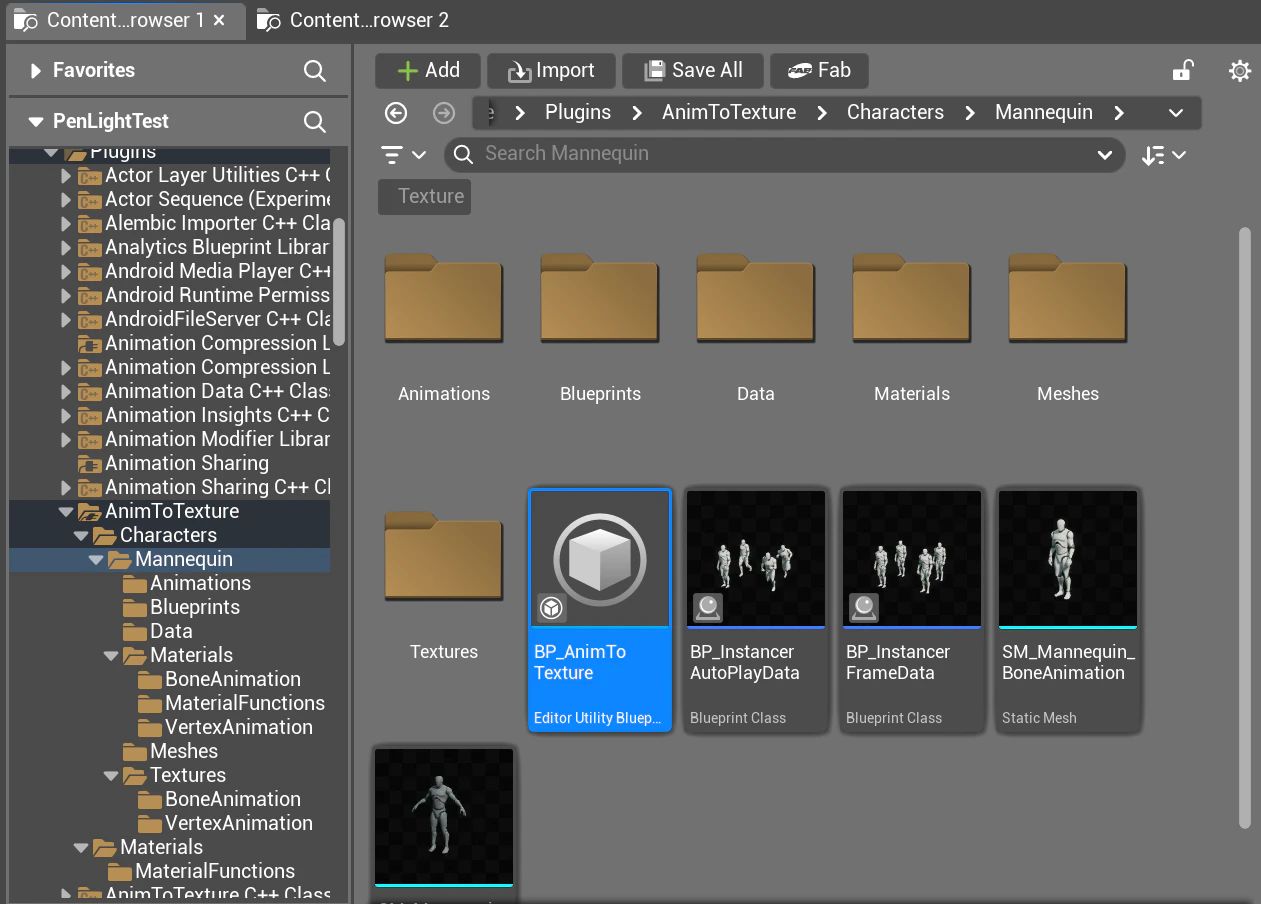
Task: Click the folder tree vertical scrollbar
Action: (339, 282)
